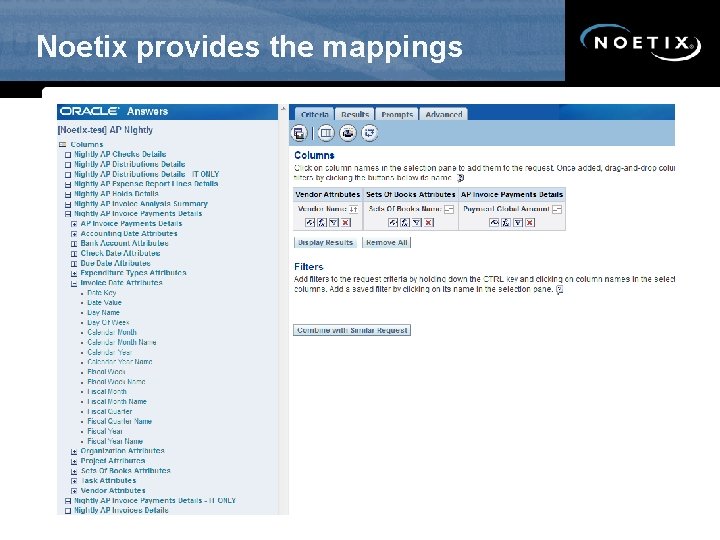Image resolution: width=720 pixels, height=540 pixels.
Task: Open the Prompts tab
Action: click(397, 114)
